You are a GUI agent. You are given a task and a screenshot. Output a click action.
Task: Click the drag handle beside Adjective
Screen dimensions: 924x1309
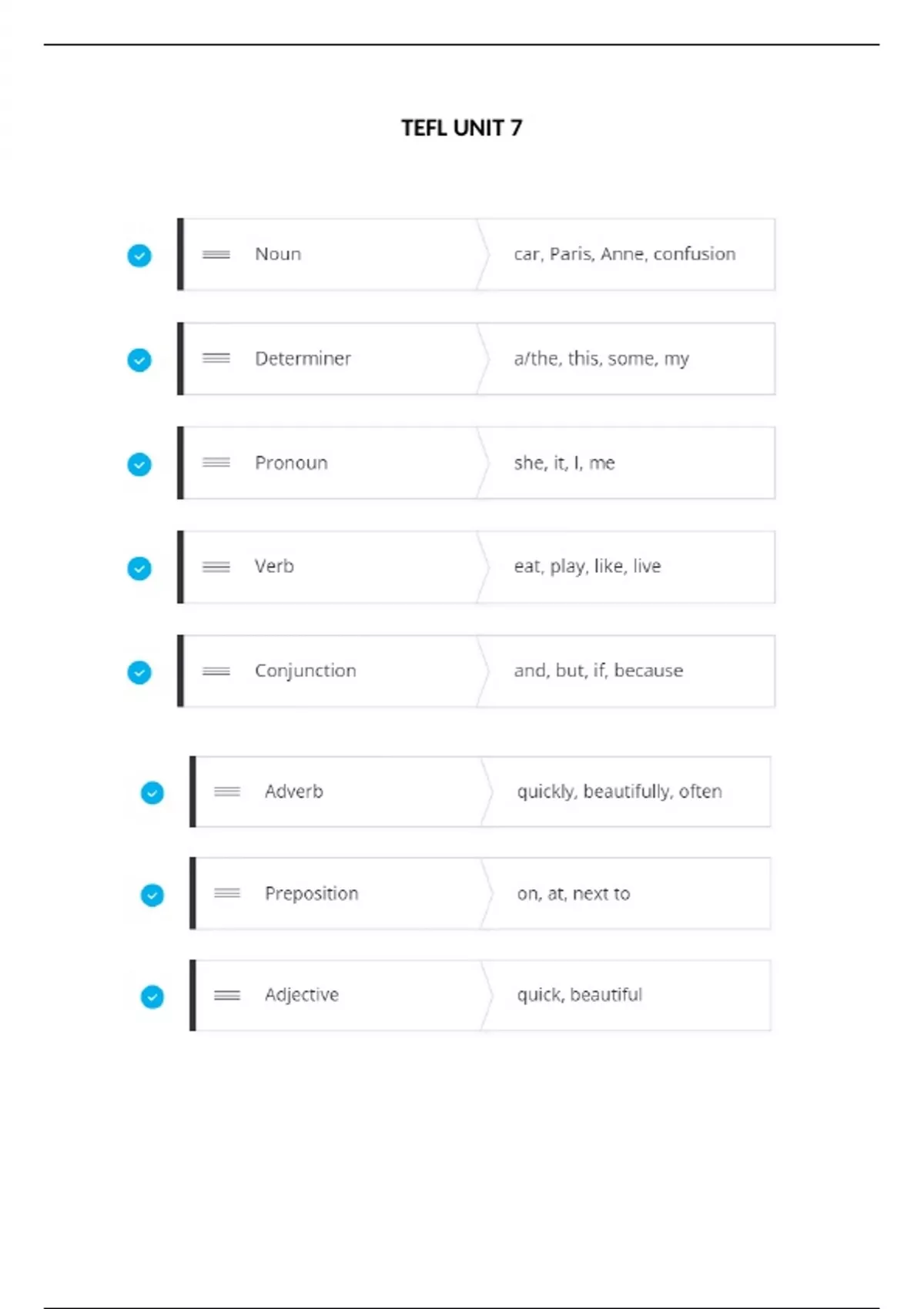[x=227, y=995]
